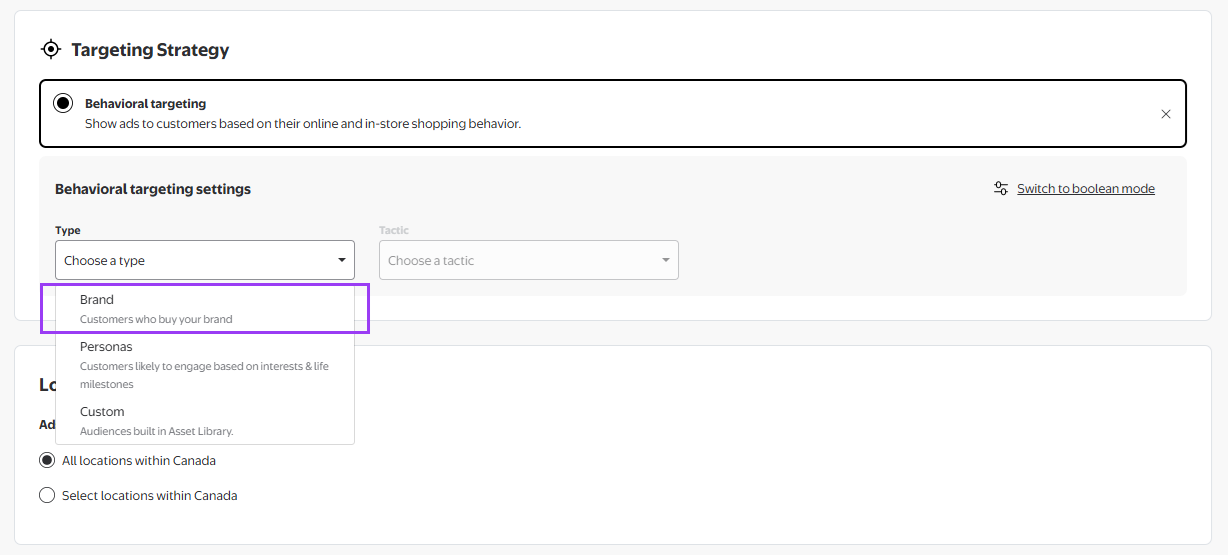Click the Targeting Strategy section title
Screen dimensions: 1228x555
point(150,49)
